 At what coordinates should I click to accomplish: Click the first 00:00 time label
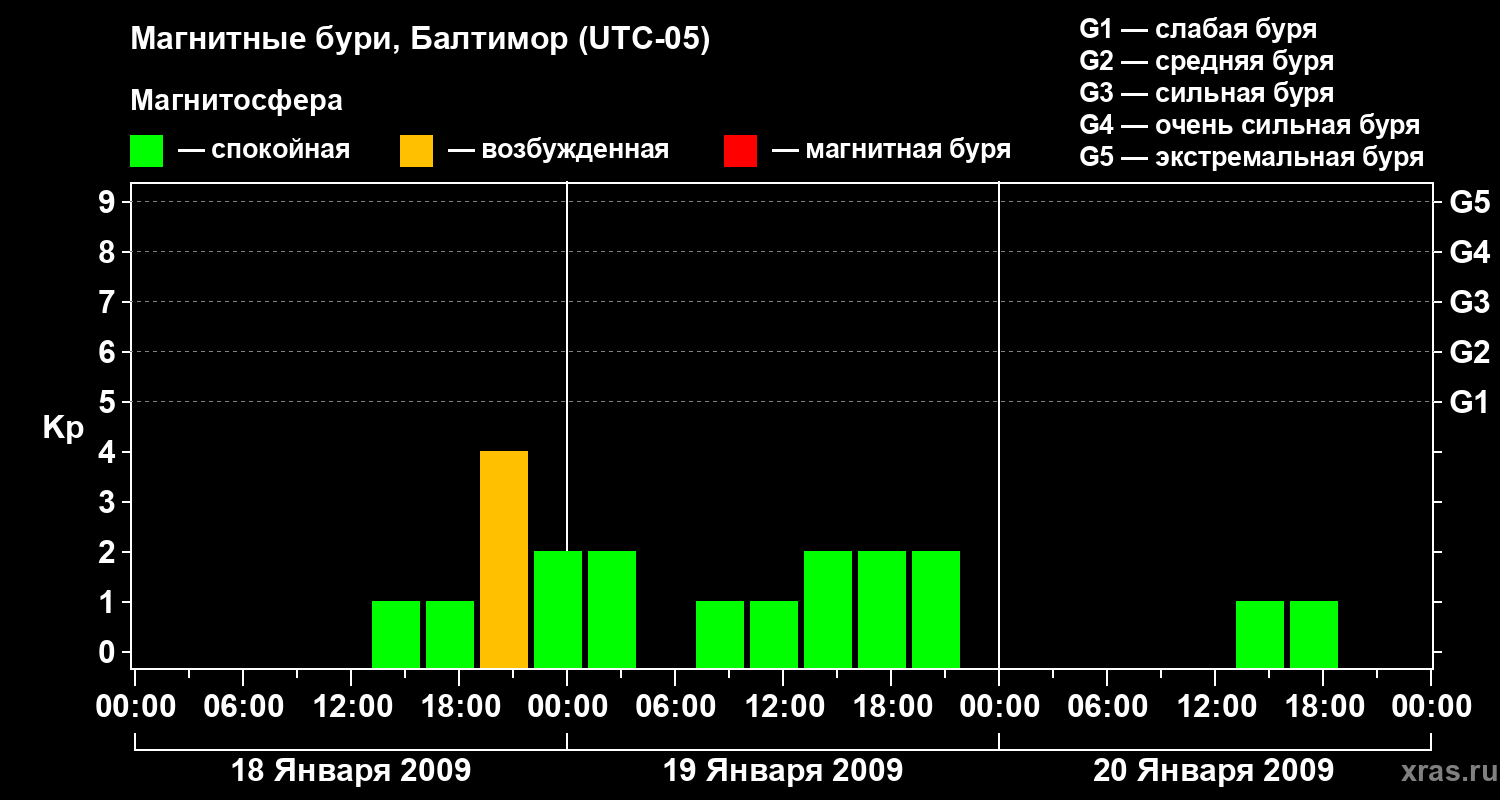pos(135,708)
